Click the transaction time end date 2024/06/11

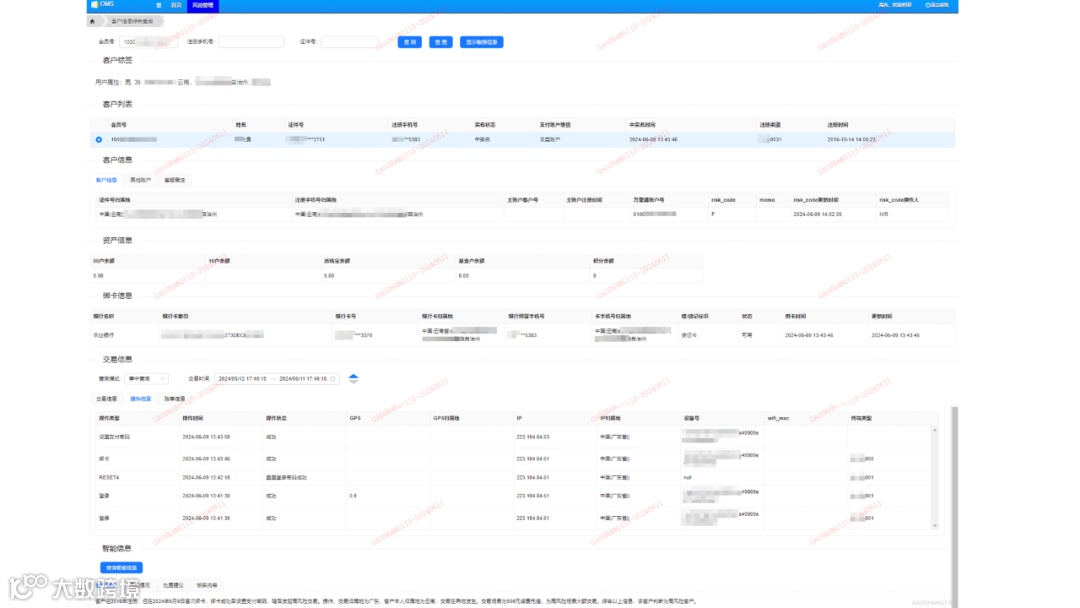point(303,379)
